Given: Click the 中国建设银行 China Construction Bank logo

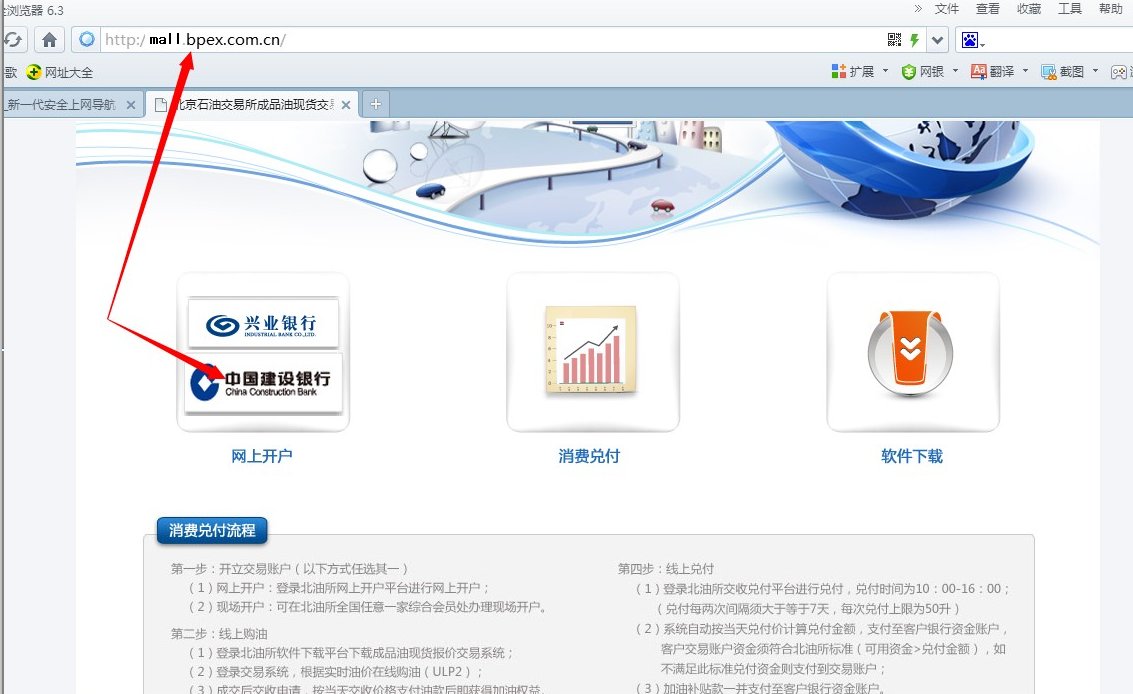Looking at the screenshot, I should coord(263,383).
